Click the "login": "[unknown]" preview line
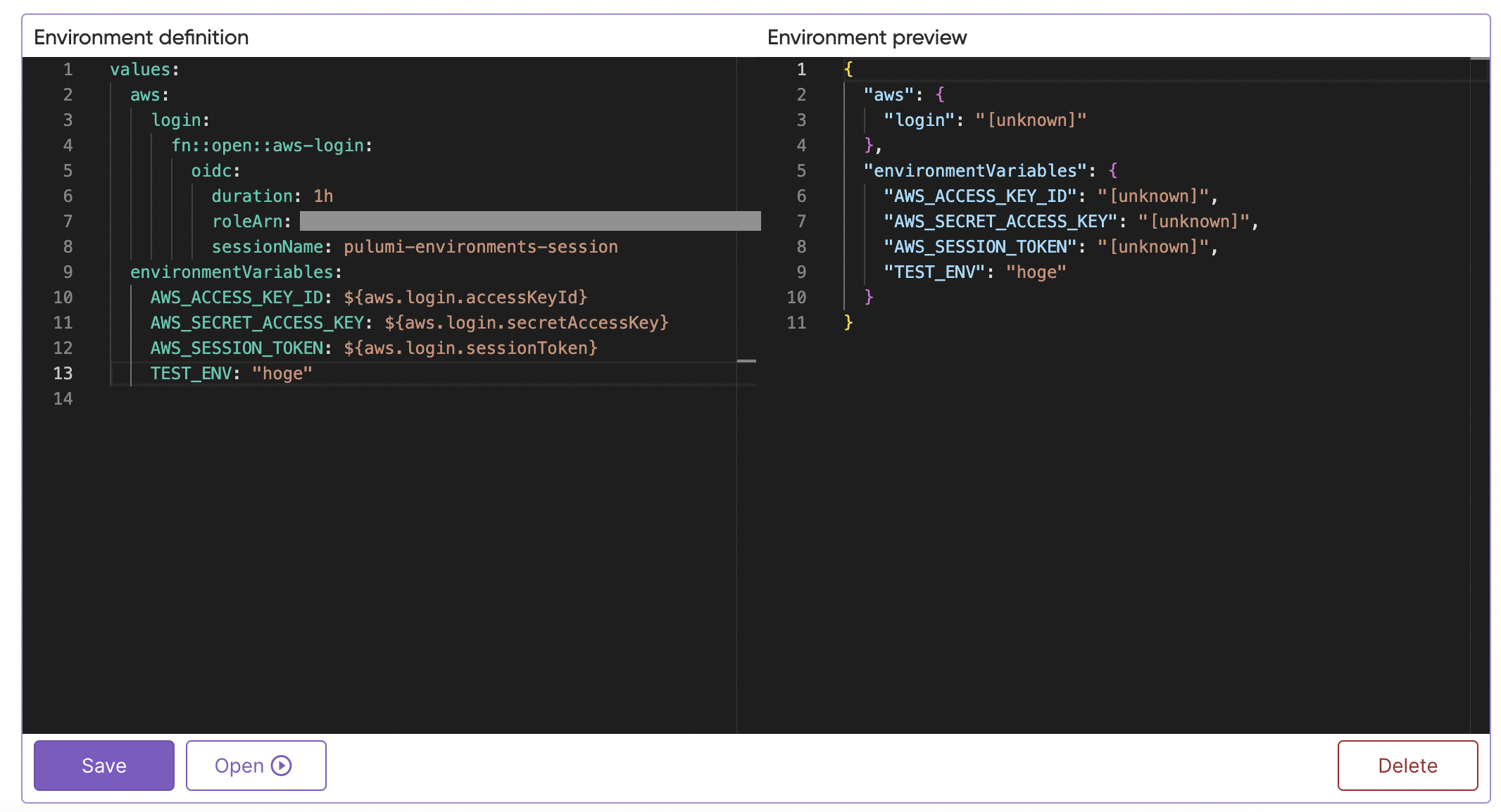Image resolution: width=1501 pixels, height=812 pixels. [x=985, y=120]
